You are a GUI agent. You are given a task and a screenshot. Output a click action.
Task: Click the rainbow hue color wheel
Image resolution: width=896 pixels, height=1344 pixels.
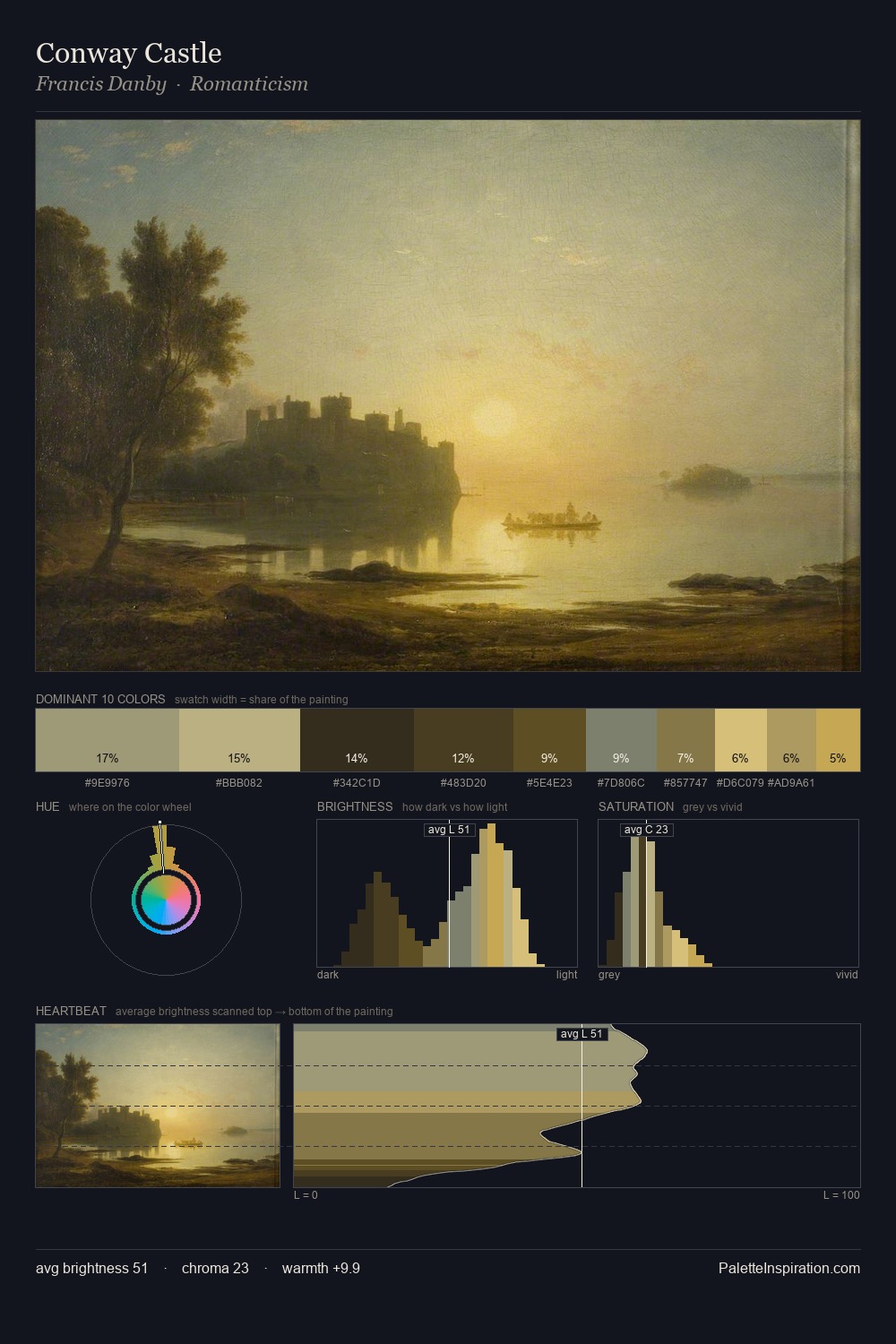(166, 900)
